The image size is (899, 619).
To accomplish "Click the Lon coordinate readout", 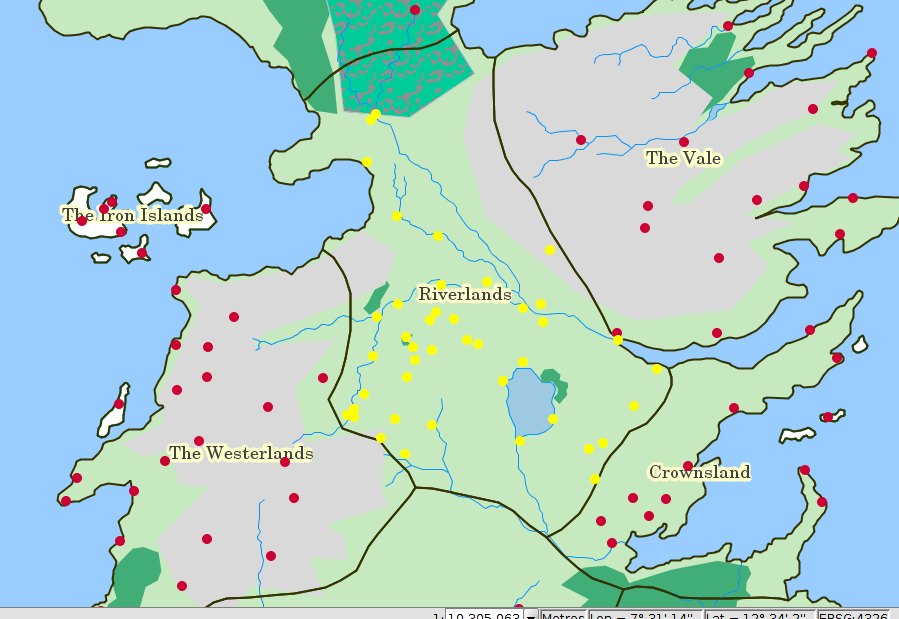I will tap(645, 614).
